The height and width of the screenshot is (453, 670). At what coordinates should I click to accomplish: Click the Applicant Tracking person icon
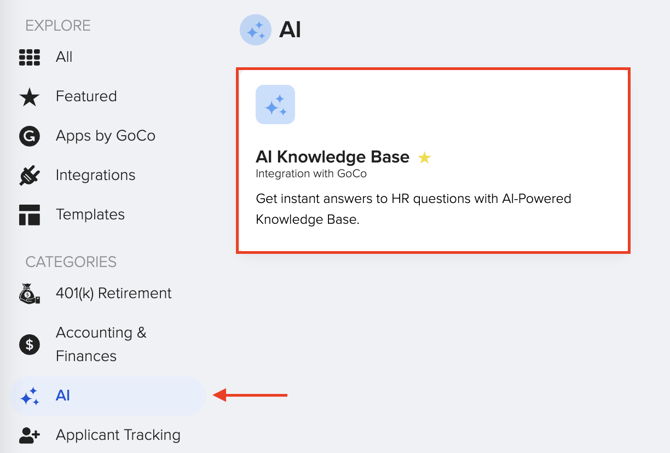[x=30, y=435]
